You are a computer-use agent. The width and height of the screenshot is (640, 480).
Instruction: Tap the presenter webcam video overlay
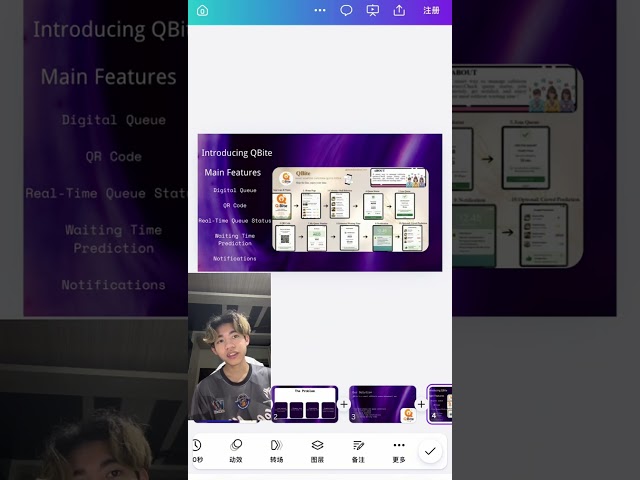pos(229,347)
